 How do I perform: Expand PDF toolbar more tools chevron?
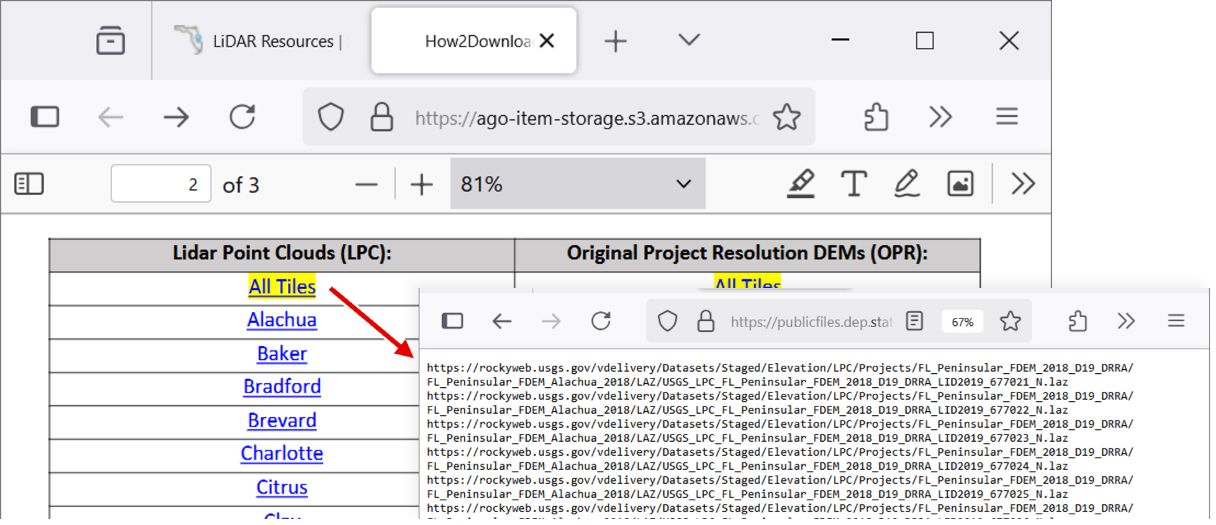pyautogui.click(x=1022, y=183)
